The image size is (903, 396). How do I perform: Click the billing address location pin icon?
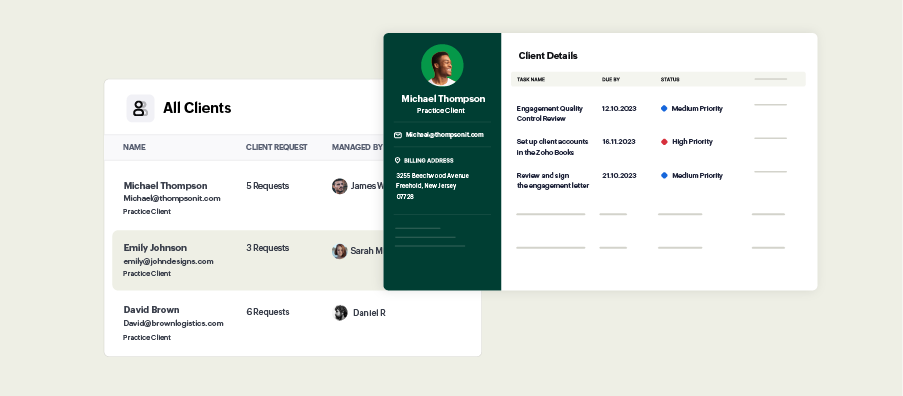point(397,161)
